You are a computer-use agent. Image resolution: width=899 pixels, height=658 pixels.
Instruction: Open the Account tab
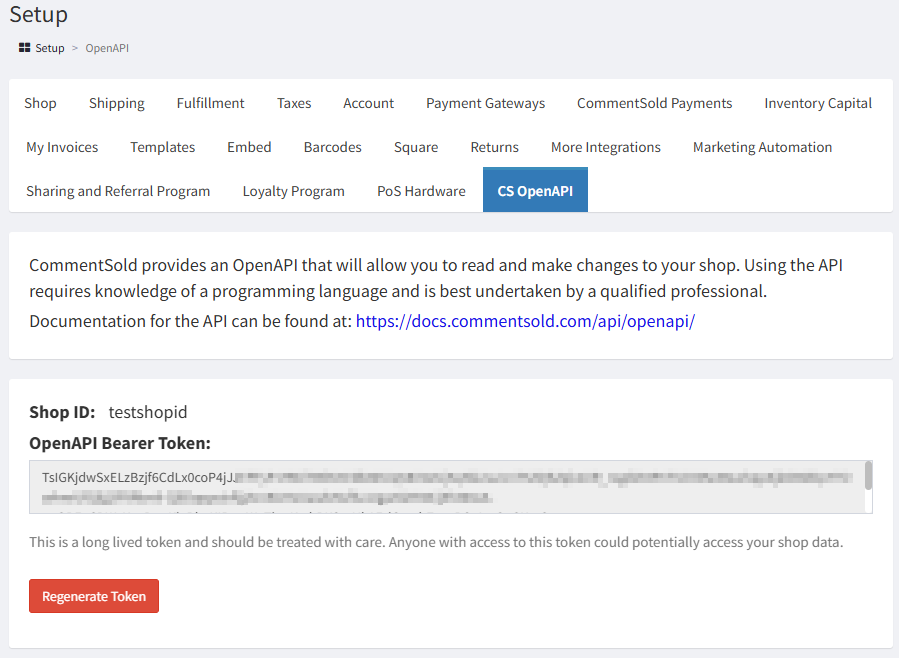pyautogui.click(x=369, y=103)
